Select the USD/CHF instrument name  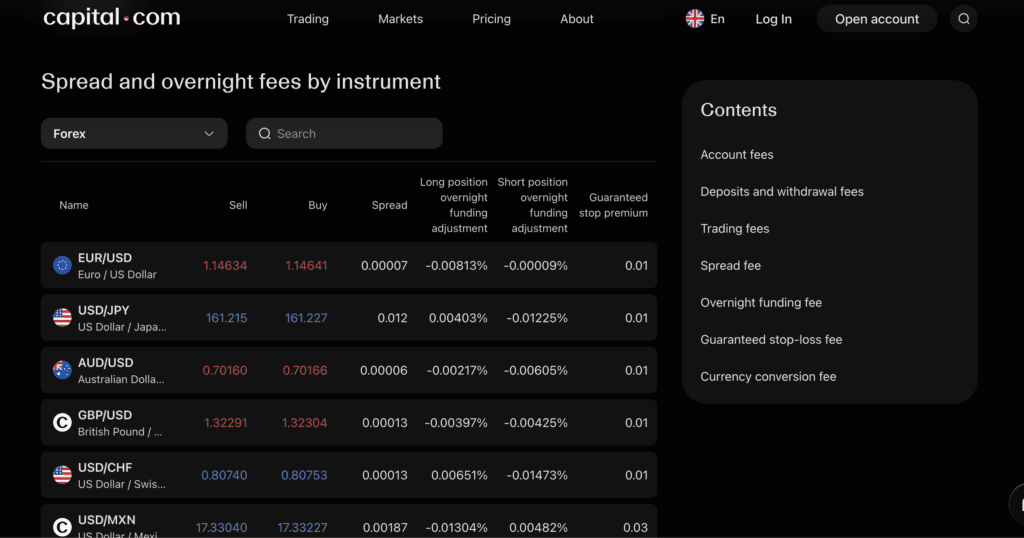104,467
